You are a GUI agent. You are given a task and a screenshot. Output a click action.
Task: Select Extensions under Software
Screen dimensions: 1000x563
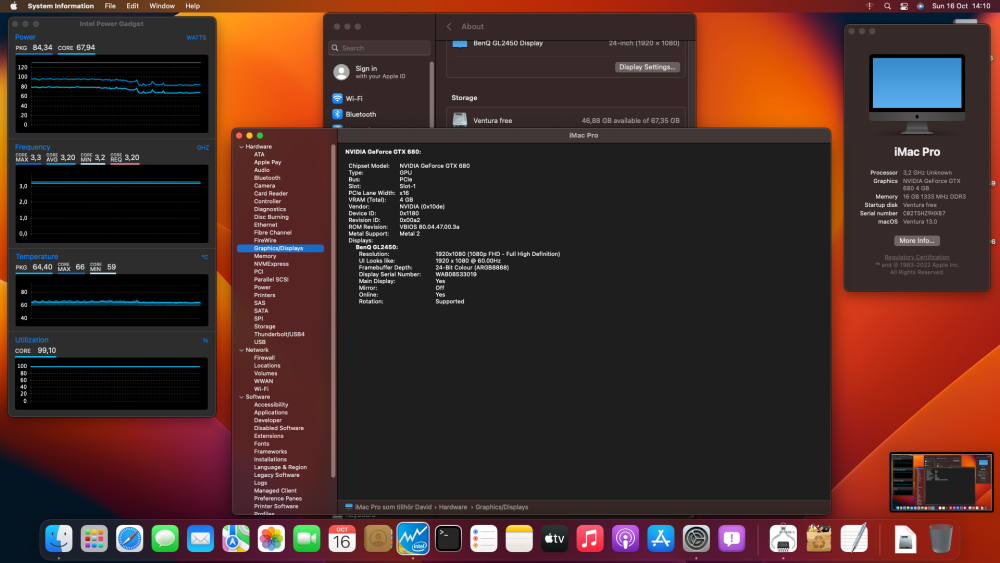point(268,436)
